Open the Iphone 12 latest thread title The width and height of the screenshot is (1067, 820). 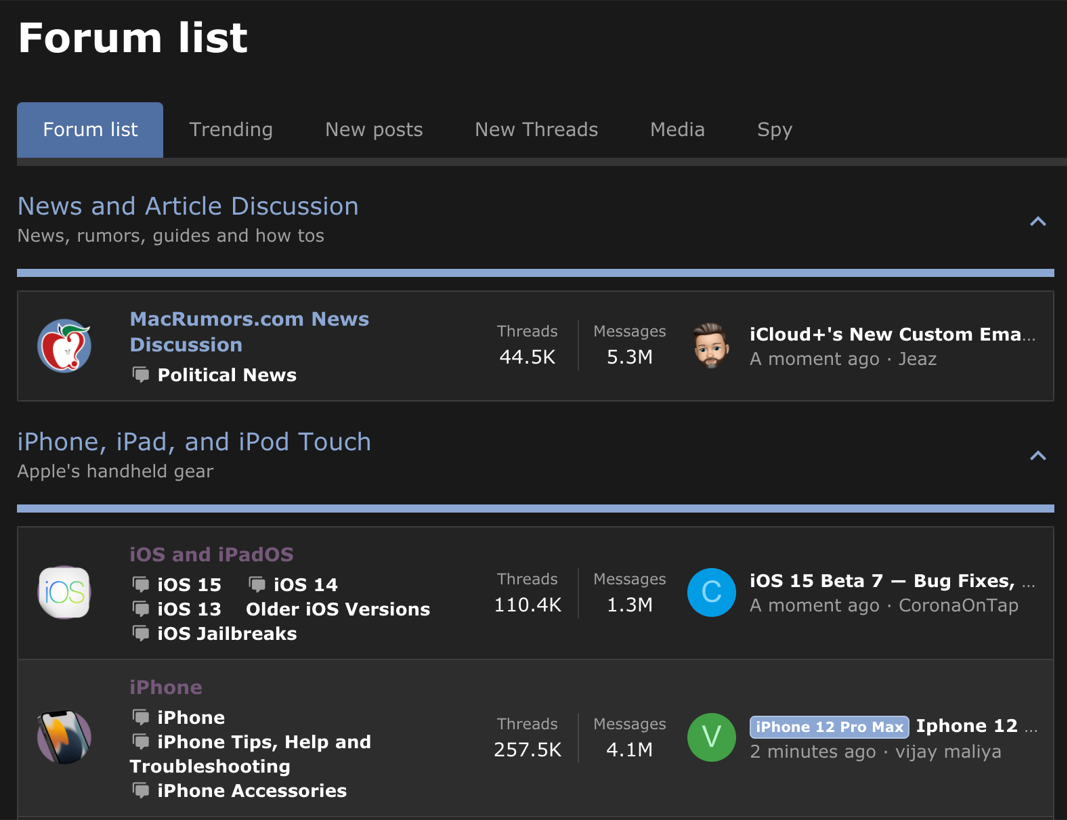point(976,726)
